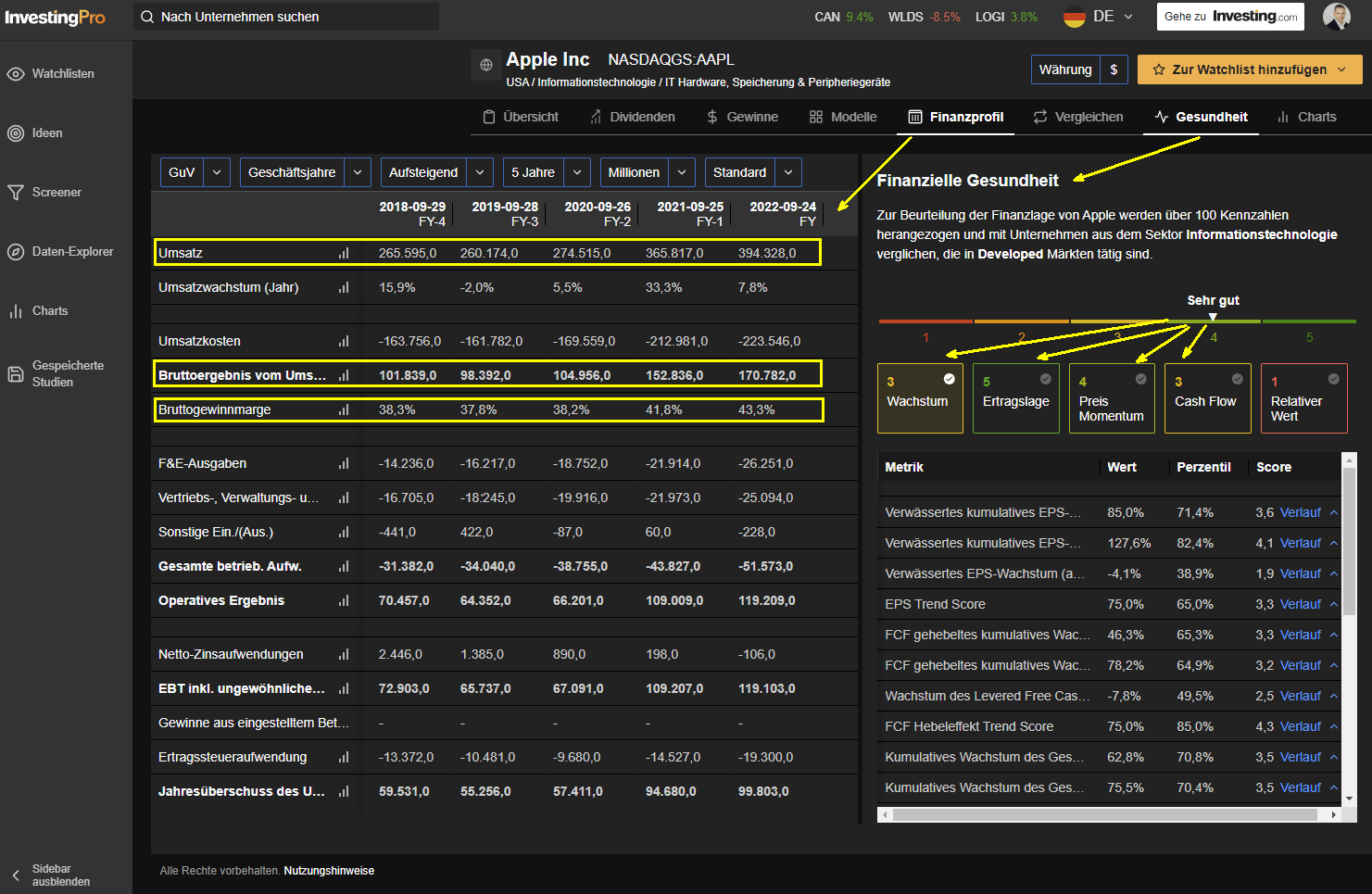Screen dimensions: 1372x894
Task: Open the Aufsteigend sort order dropdown
Action: click(x=437, y=172)
